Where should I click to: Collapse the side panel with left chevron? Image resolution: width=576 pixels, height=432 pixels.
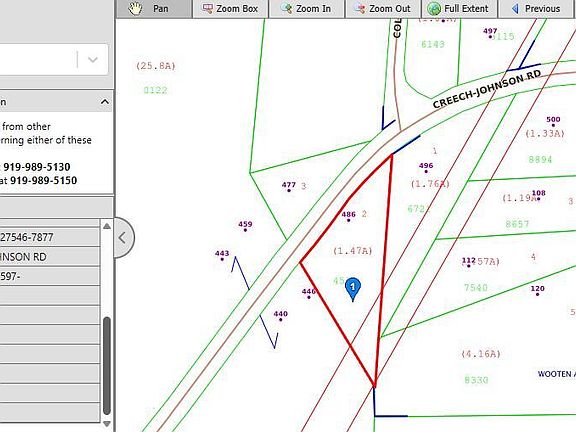(123, 238)
